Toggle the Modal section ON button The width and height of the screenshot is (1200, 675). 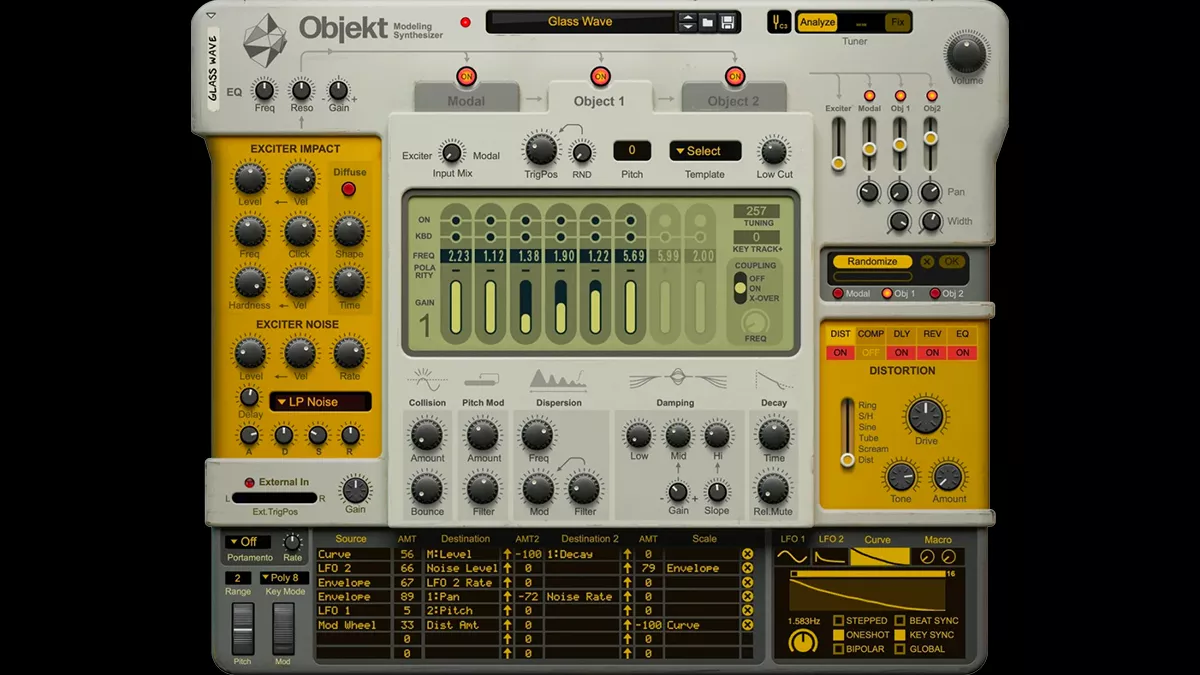click(466, 76)
